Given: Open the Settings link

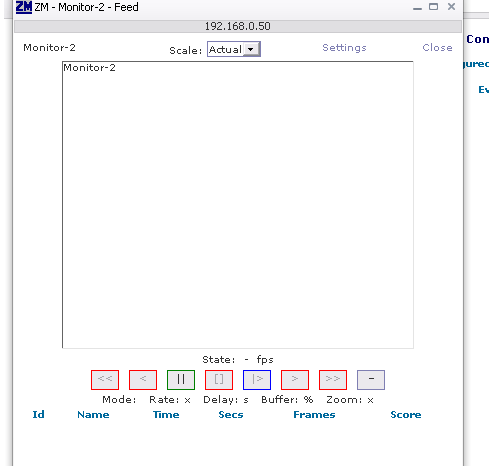Looking at the screenshot, I should (x=344, y=48).
